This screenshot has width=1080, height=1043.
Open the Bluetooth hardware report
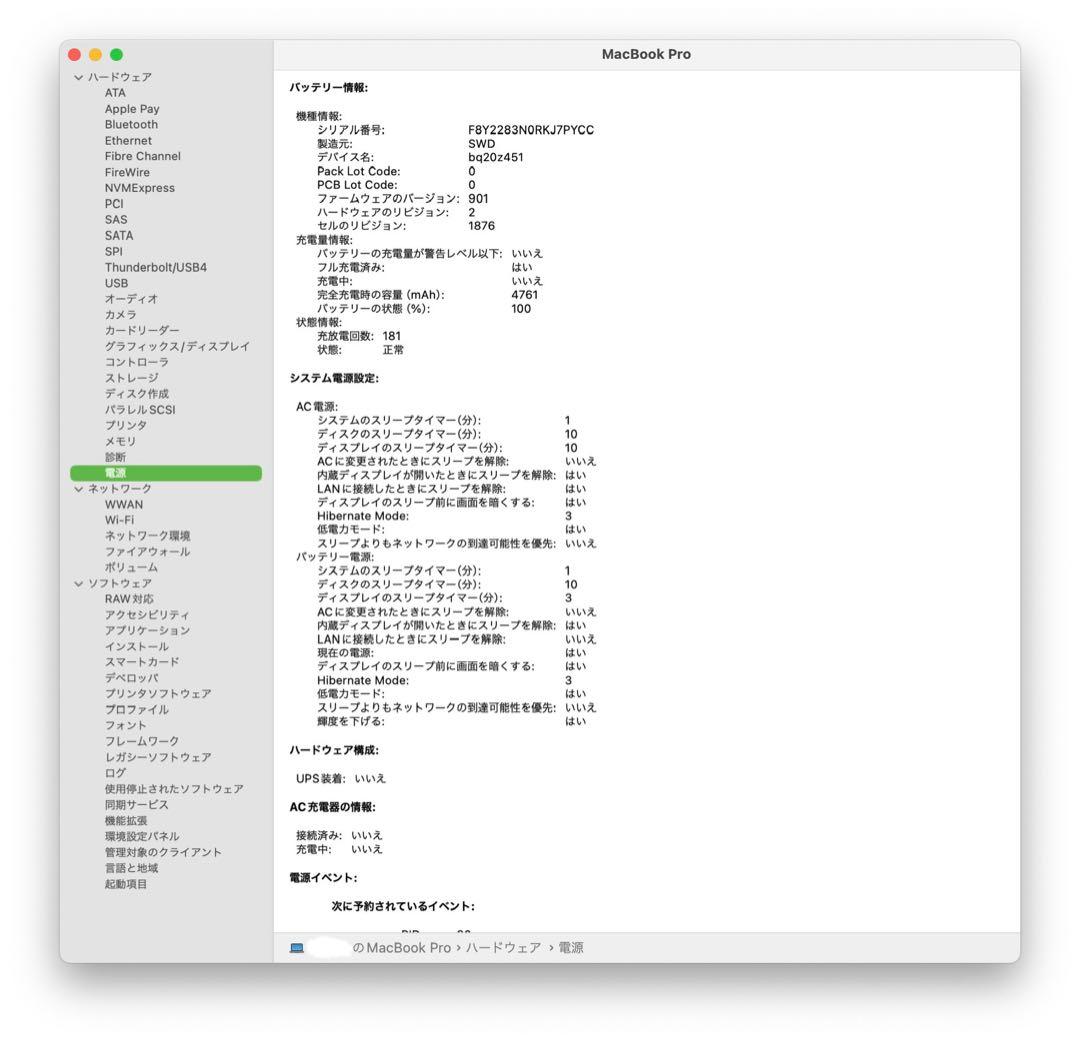coord(131,124)
